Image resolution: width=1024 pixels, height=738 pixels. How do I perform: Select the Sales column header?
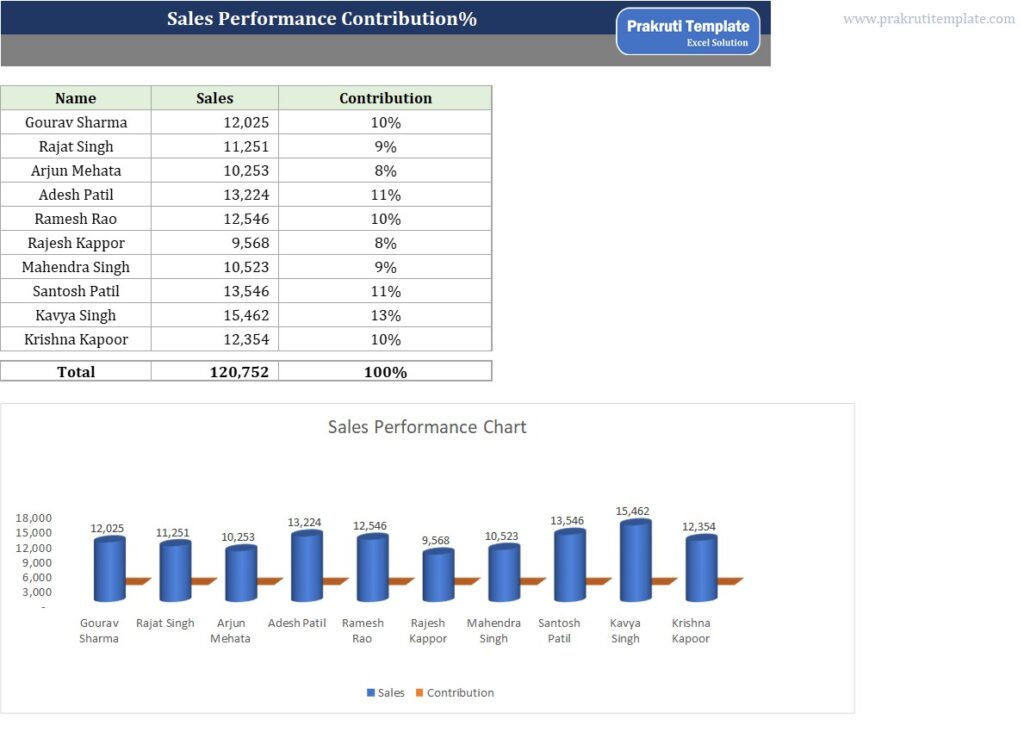[x=214, y=98]
